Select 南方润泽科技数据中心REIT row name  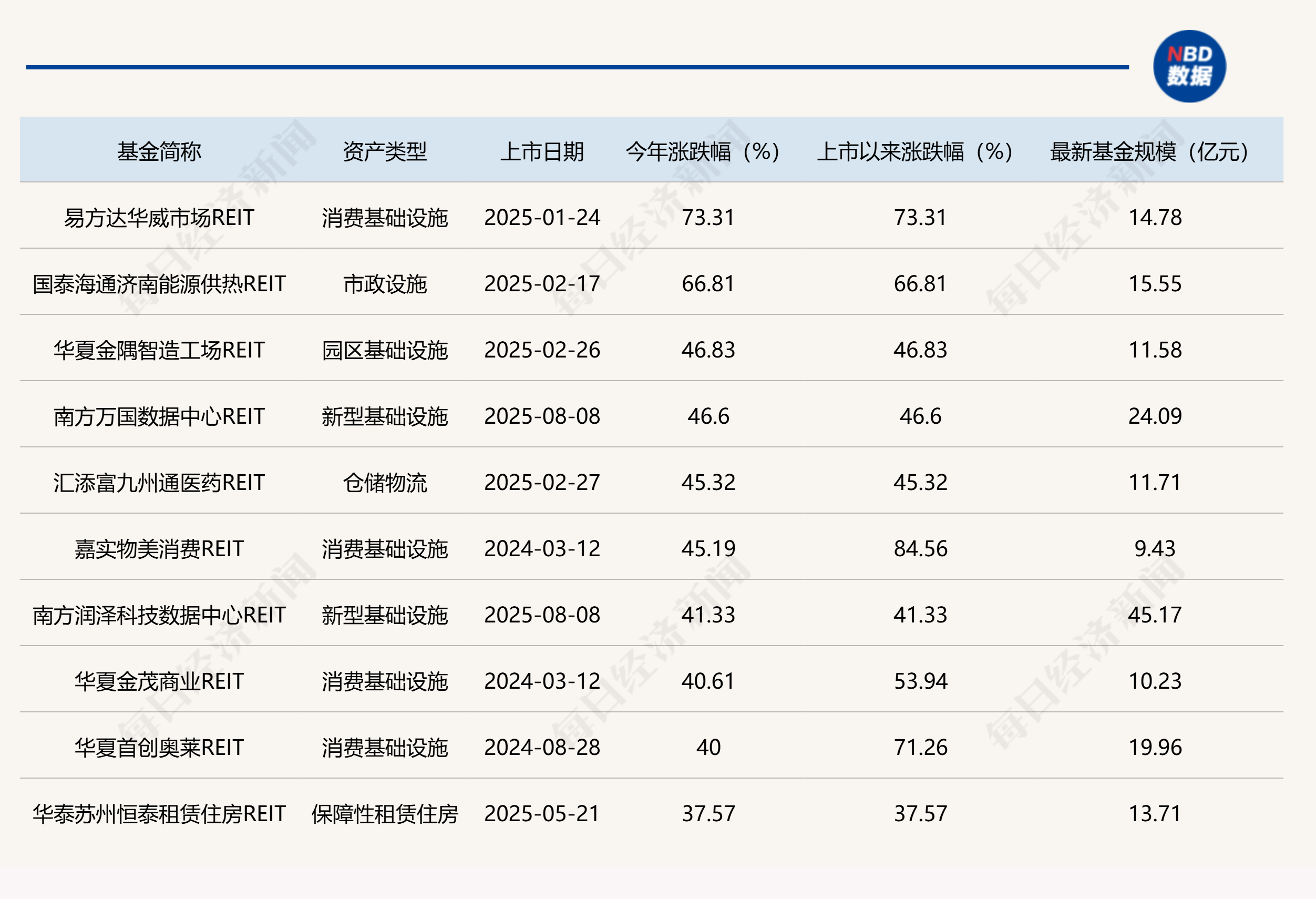pos(159,615)
